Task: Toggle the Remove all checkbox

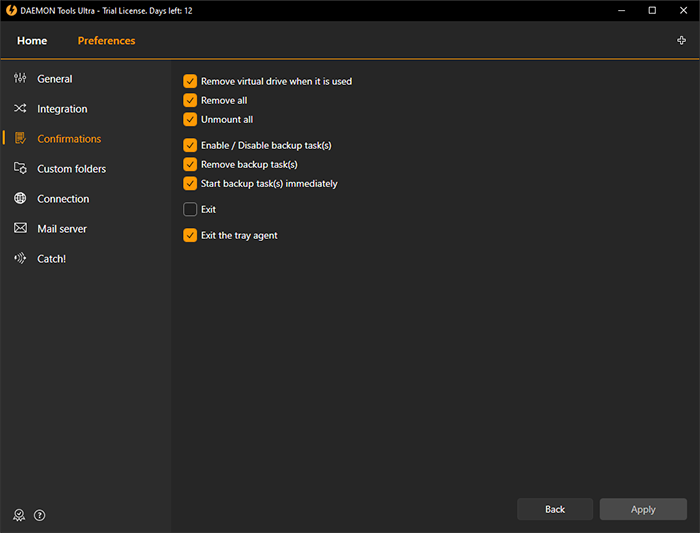Action: (x=190, y=100)
